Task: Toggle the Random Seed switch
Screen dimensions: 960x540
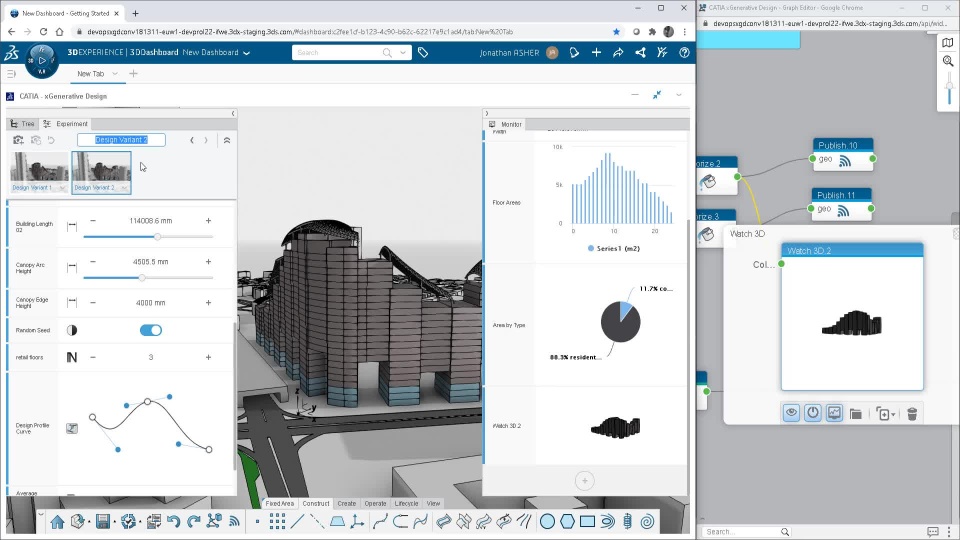Action: 151,330
